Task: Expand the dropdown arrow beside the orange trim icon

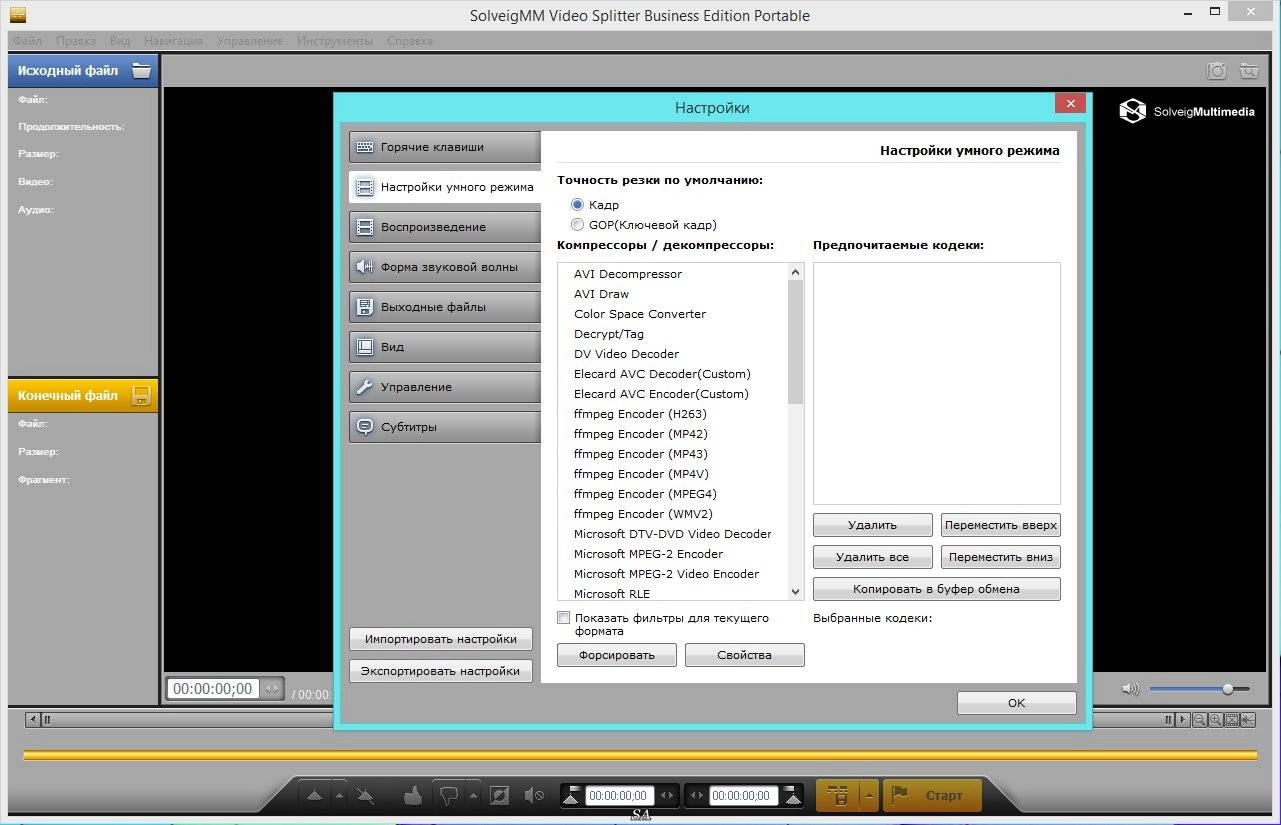Action: coord(868,796)
